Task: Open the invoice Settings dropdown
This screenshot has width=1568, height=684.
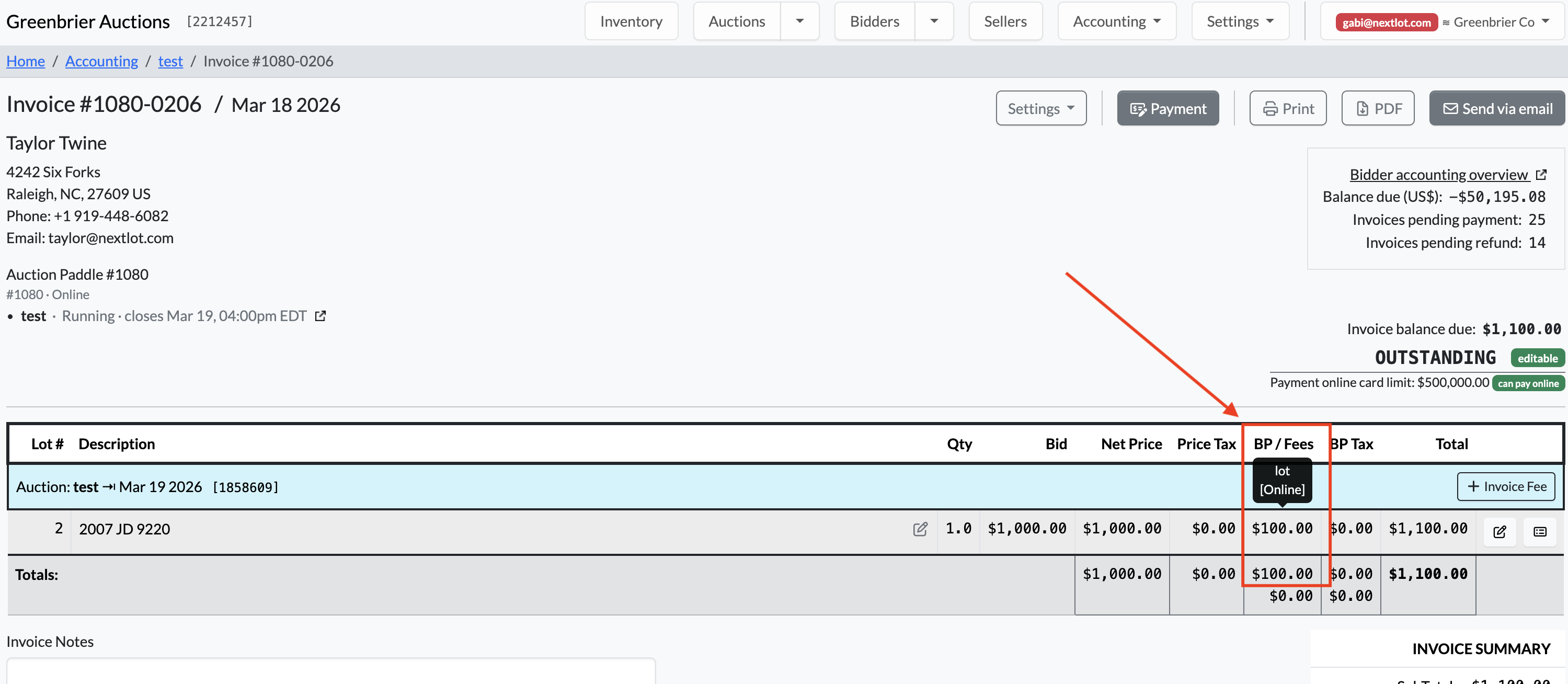Action: tap(1040, 108)
